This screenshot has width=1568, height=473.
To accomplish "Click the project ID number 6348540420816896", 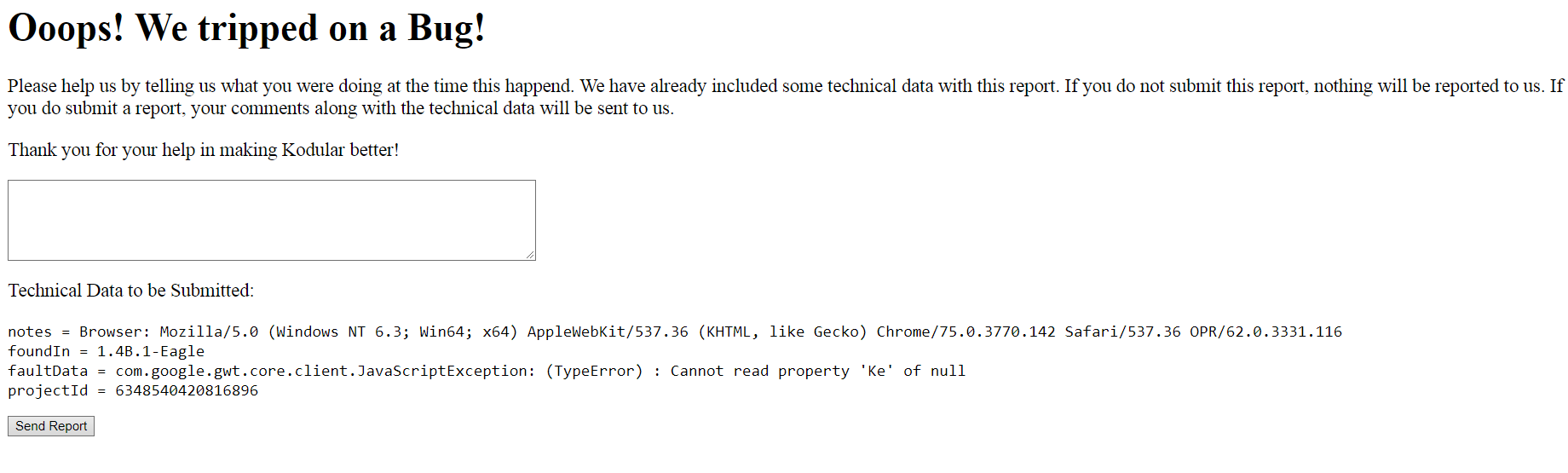I will pyautogui.click(x=187, y=390).
